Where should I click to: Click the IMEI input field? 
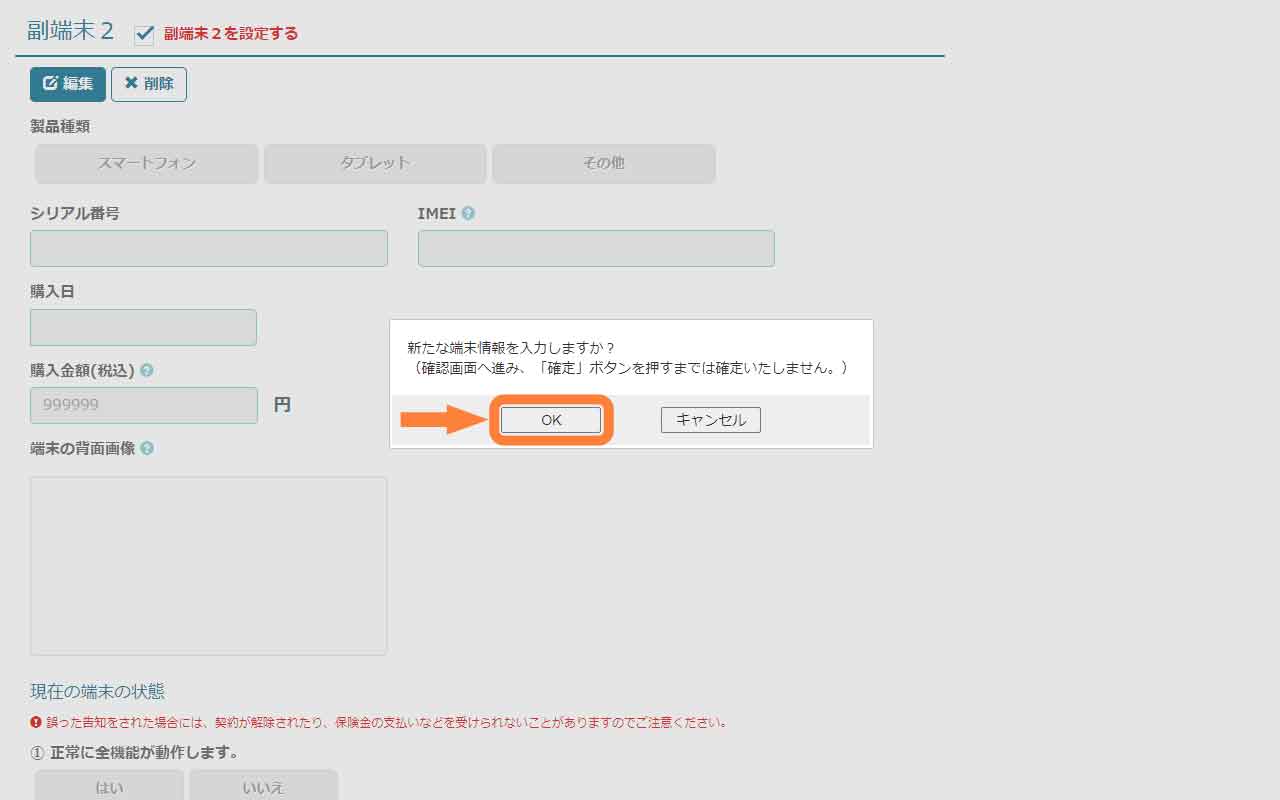(596, 248)
